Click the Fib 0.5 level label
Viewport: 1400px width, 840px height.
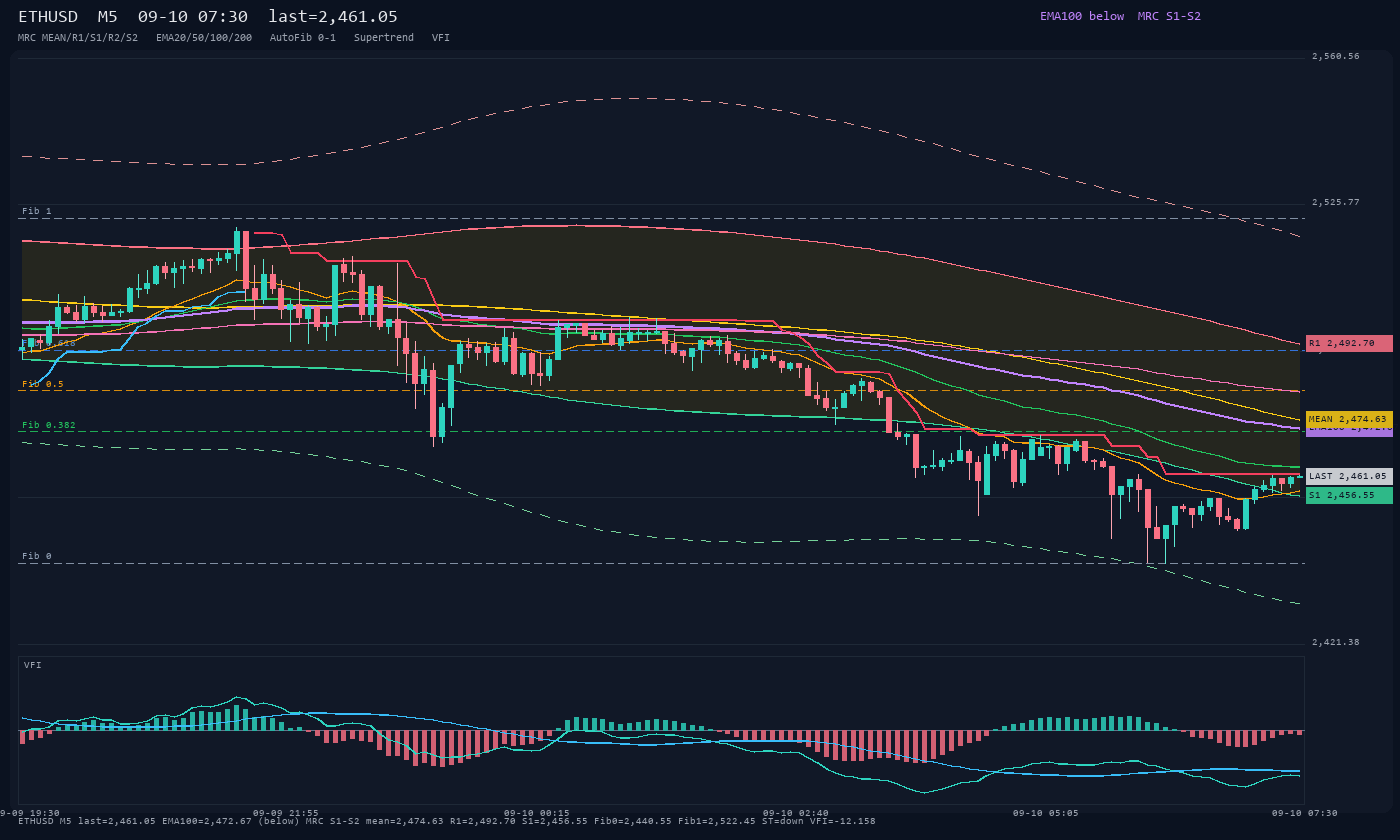tap(43, 384)
